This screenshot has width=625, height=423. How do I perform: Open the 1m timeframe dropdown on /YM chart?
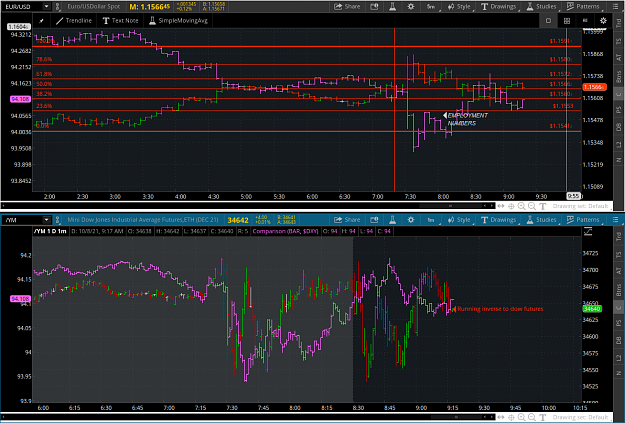coord(431,220)
